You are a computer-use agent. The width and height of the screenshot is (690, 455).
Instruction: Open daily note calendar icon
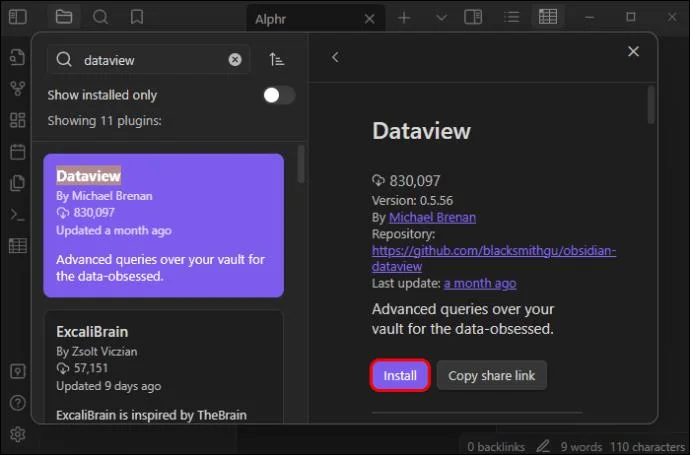[18, 151]
